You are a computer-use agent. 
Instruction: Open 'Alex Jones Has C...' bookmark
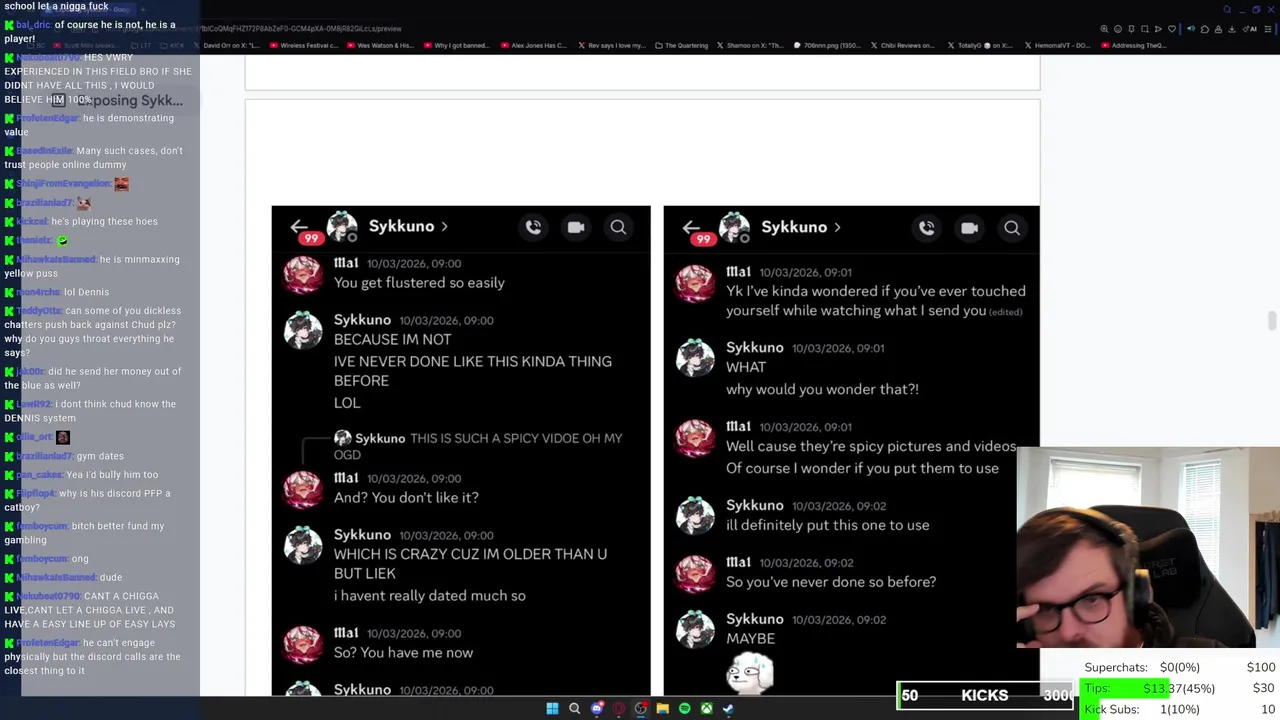tap(534, 45)
